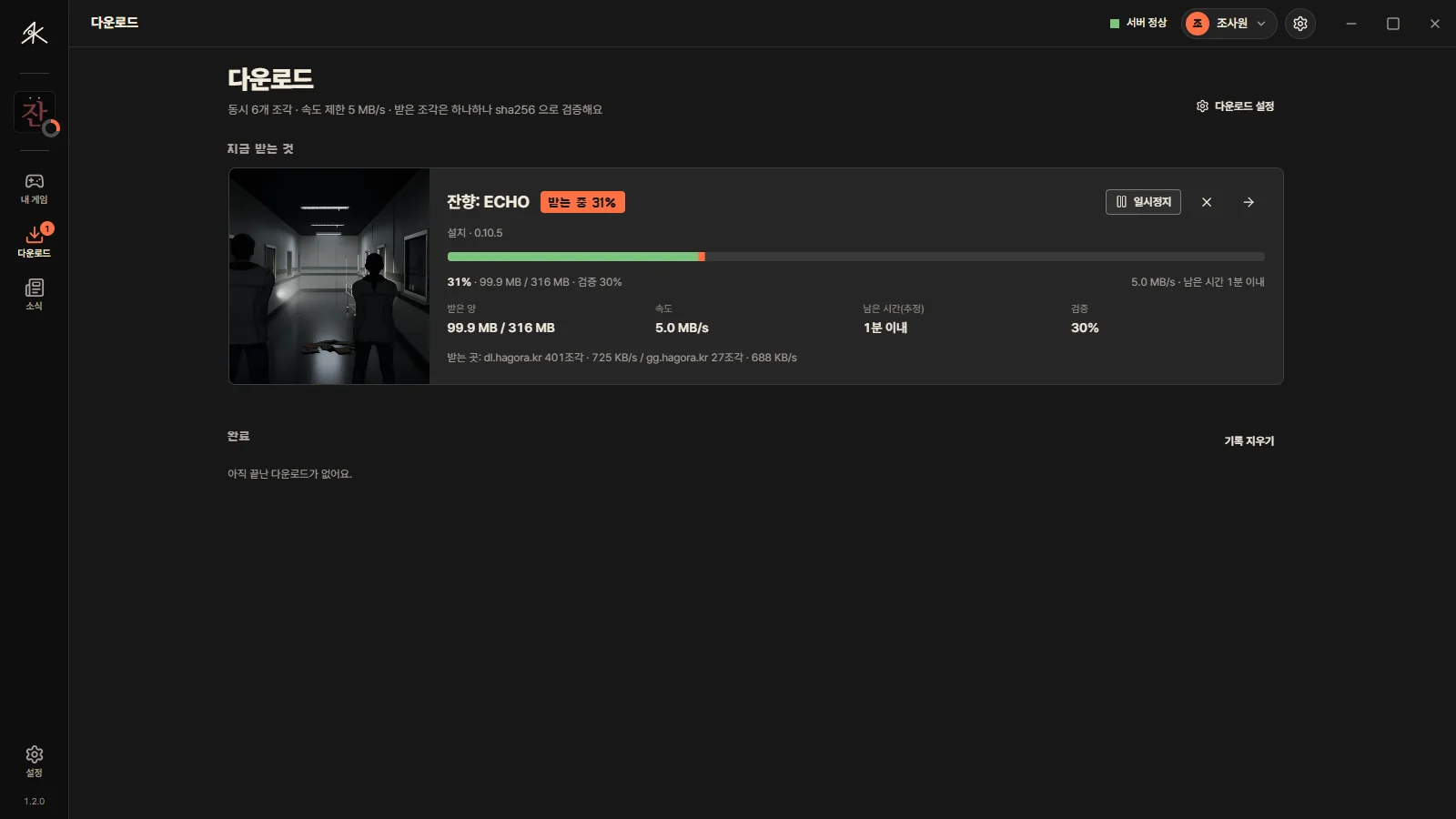The width and height of the screenshot is (1456, 819).
Task: Click the 1분 이내 remaining time value
Action: (x=885, y=328)
